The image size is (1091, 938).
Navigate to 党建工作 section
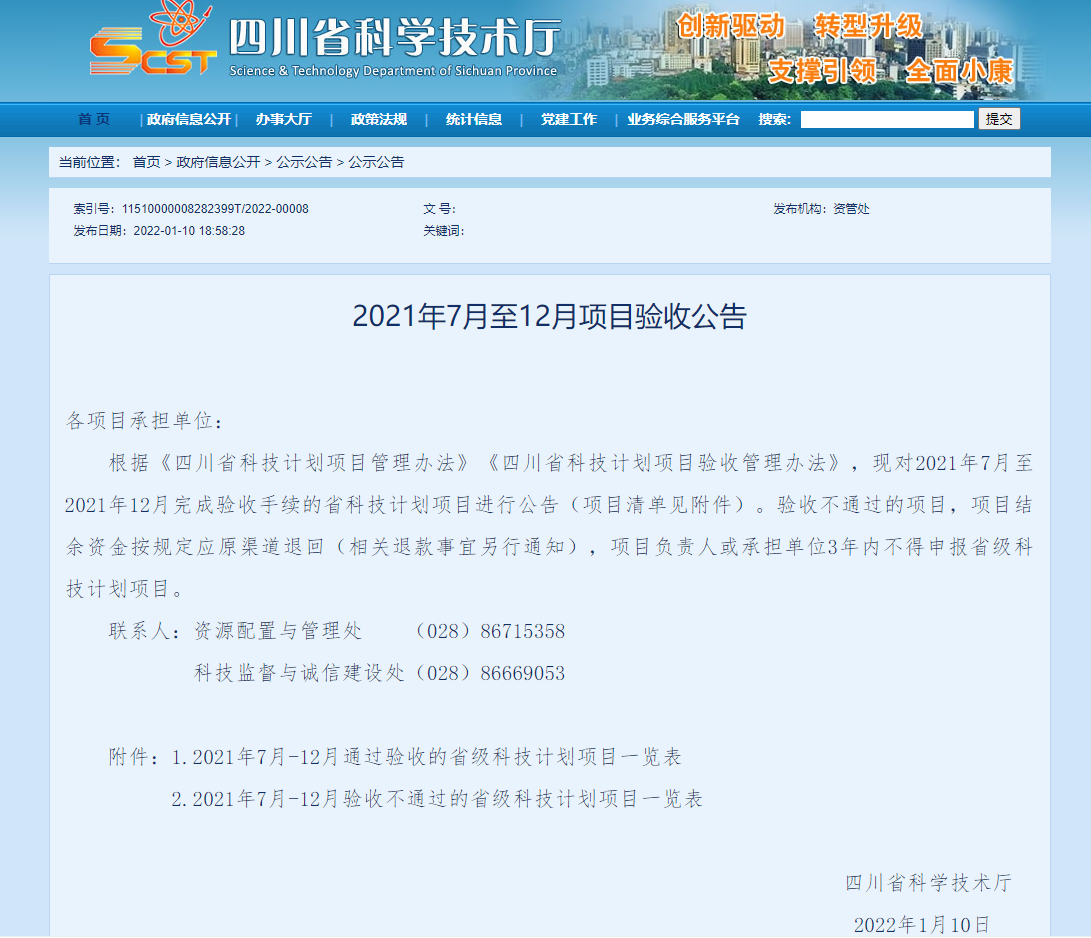coord(569,119)
